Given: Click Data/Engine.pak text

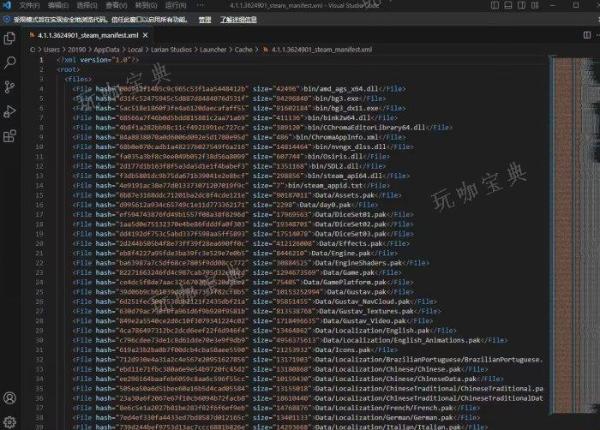Looking at the screenshot, I should [341, 253].
